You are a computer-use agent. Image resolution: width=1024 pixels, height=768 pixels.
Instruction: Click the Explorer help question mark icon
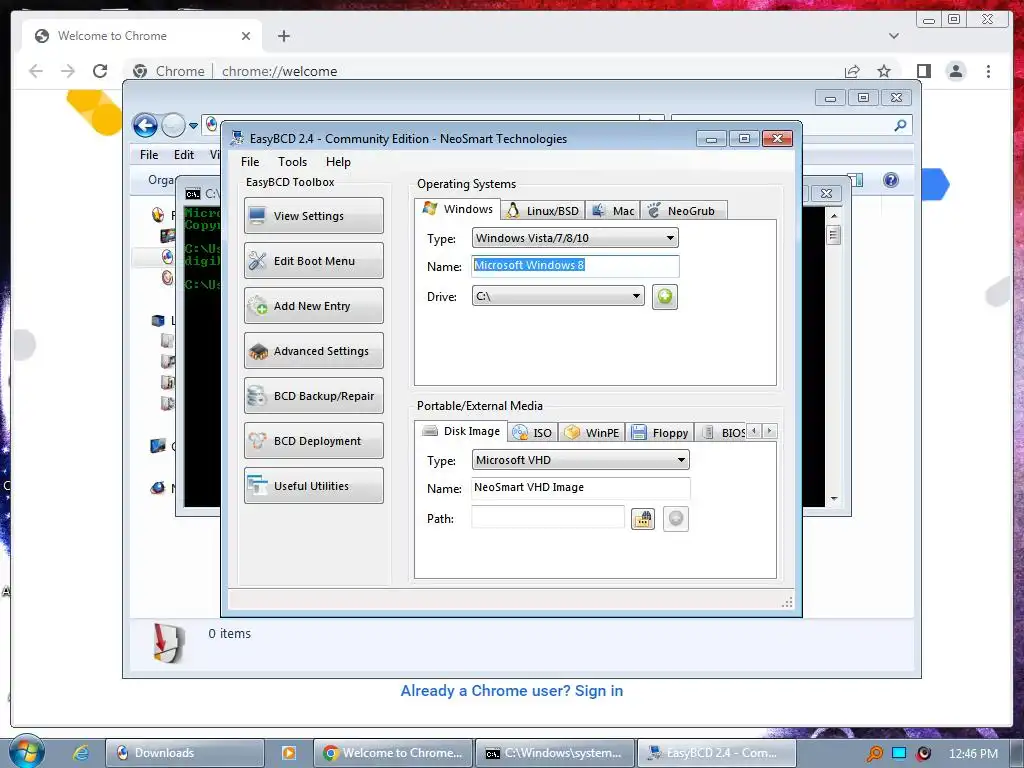890,180
